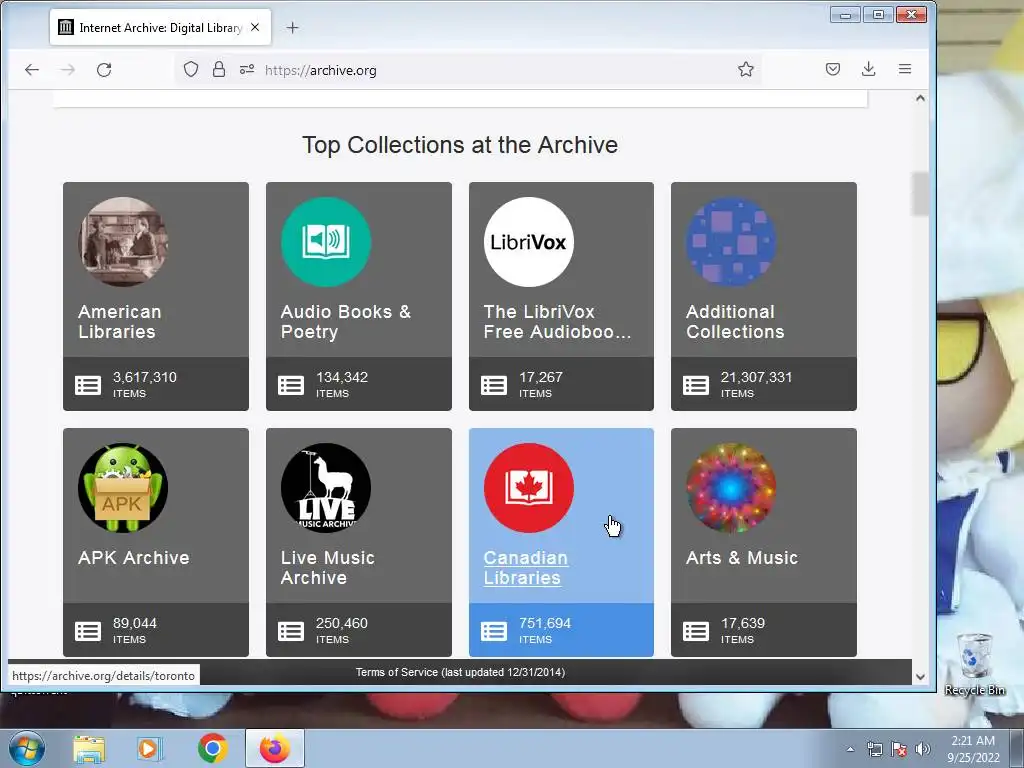1024x768 pixels.
Task: Click list icon beside 250,460 items
Action: pos(291,632)
